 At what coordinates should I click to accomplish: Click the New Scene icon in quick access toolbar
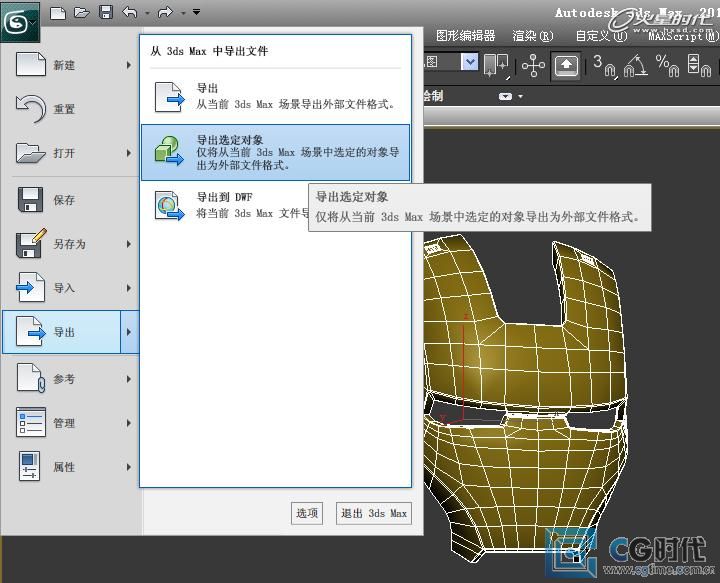[x=58, y=12]
